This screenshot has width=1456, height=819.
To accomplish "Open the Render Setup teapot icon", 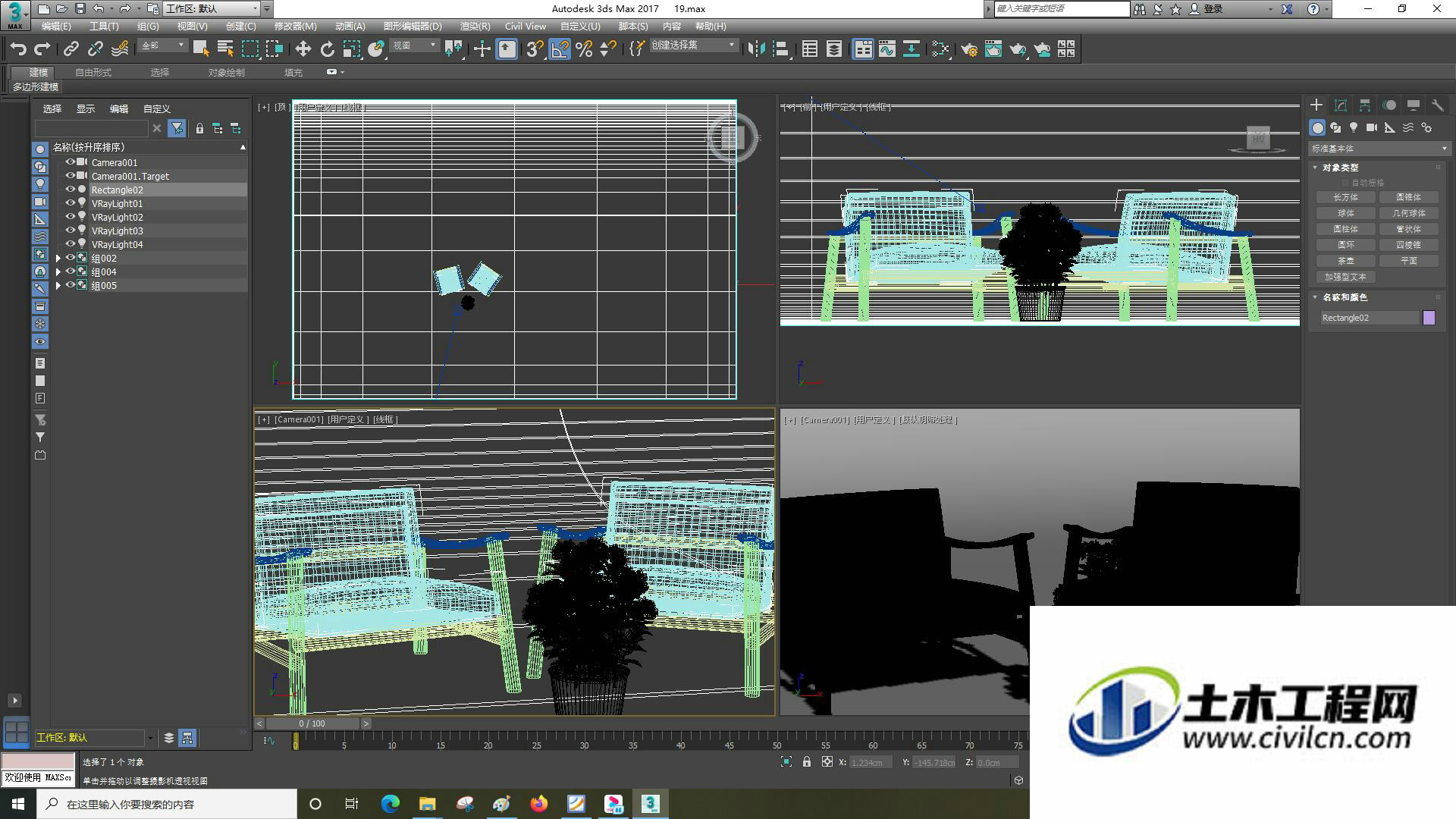I will coord(969,49).
